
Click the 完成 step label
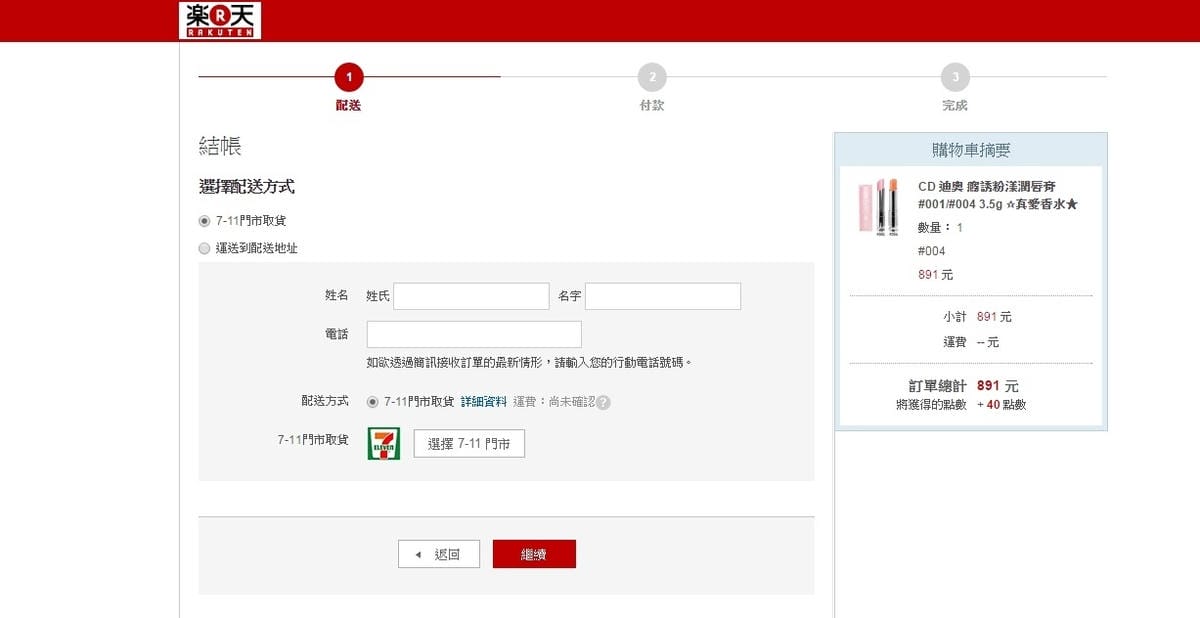[955, 105]
